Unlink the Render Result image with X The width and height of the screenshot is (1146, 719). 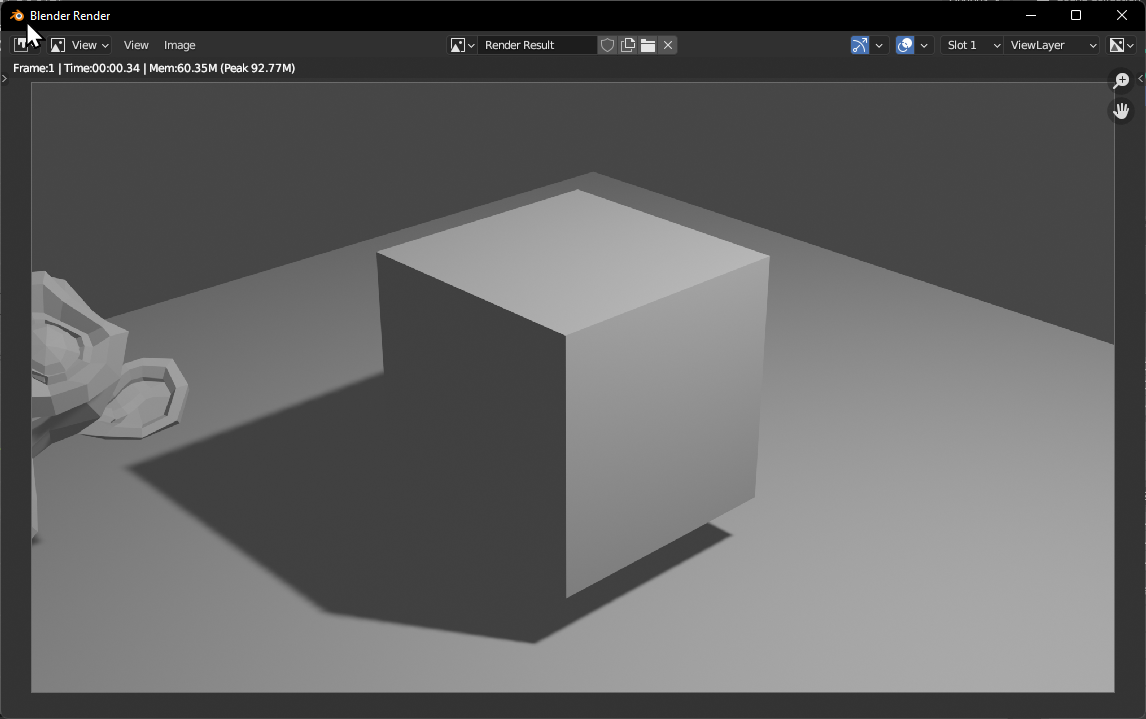pos(668,45)
